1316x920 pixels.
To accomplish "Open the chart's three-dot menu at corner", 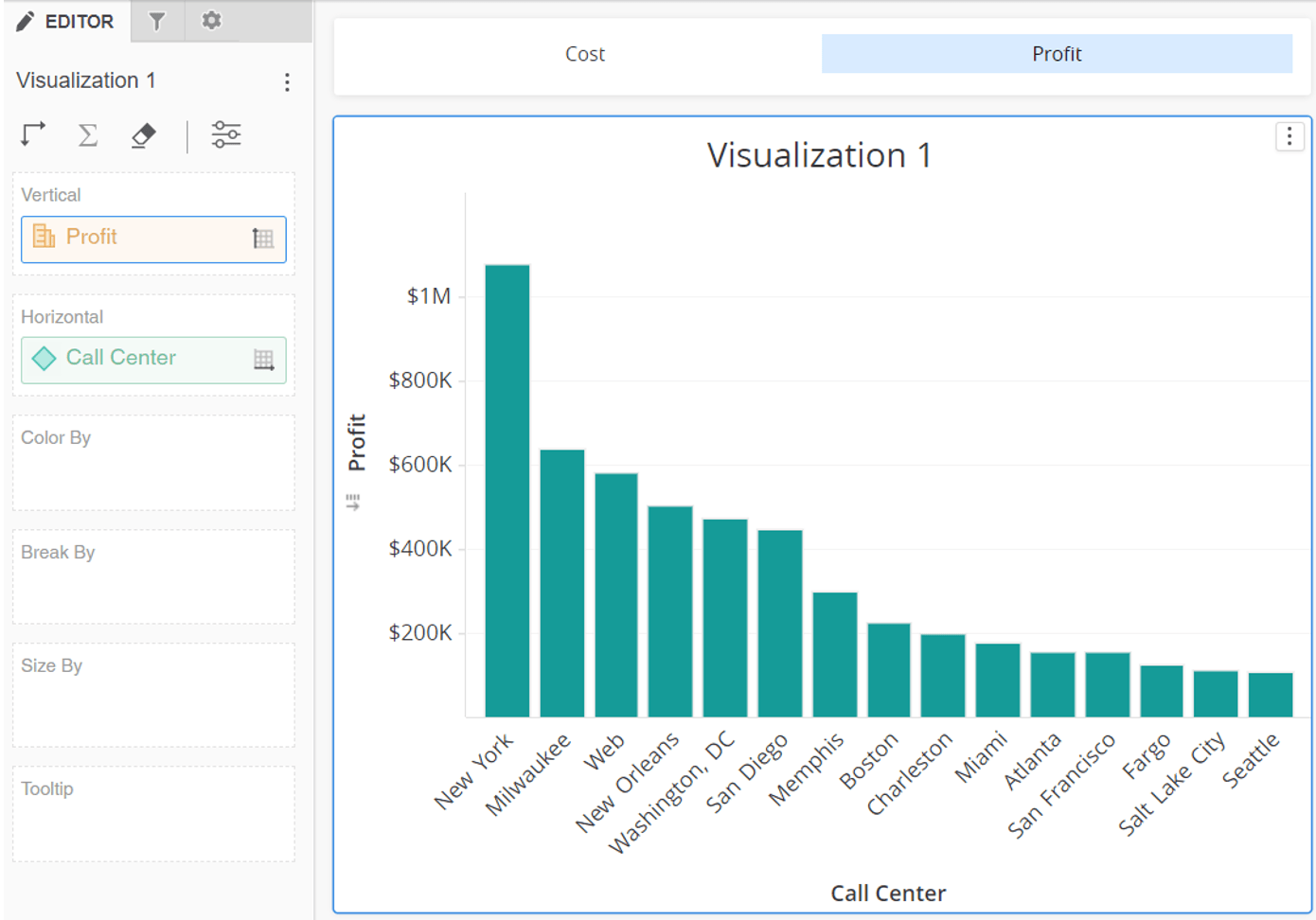I will [x=1289, y=137].
